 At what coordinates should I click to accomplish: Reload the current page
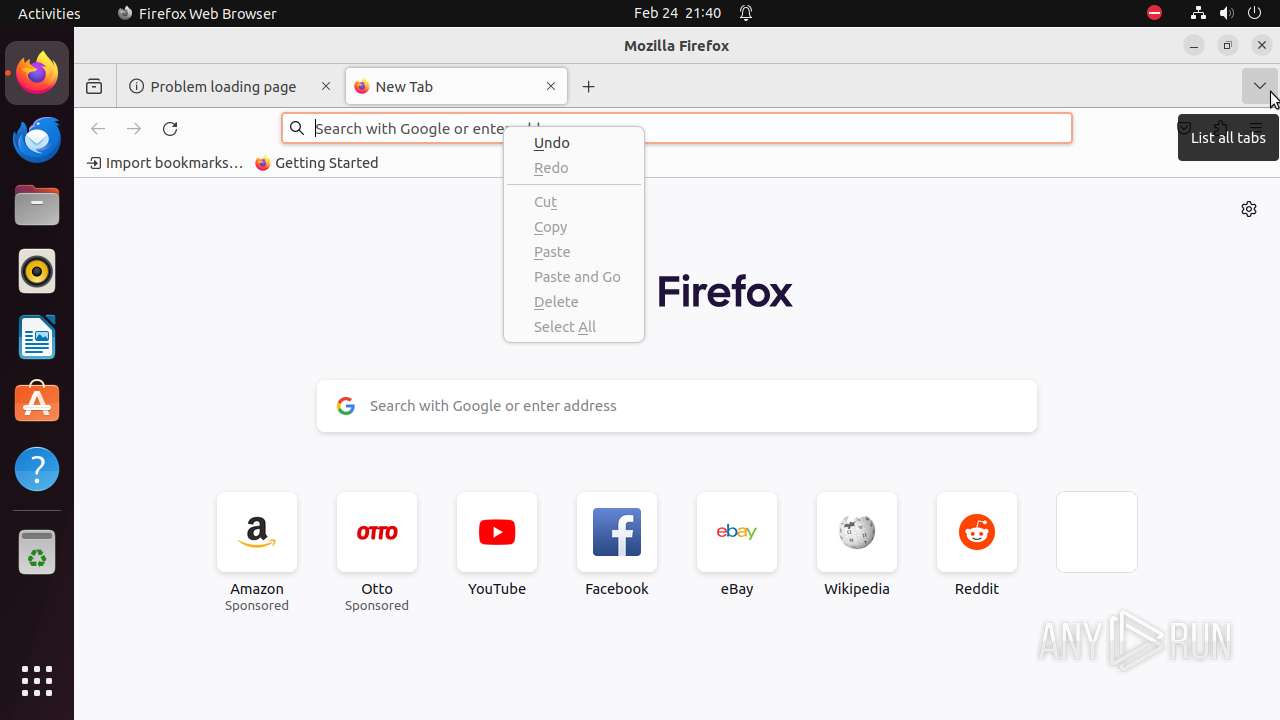click(x=170, y=128)
